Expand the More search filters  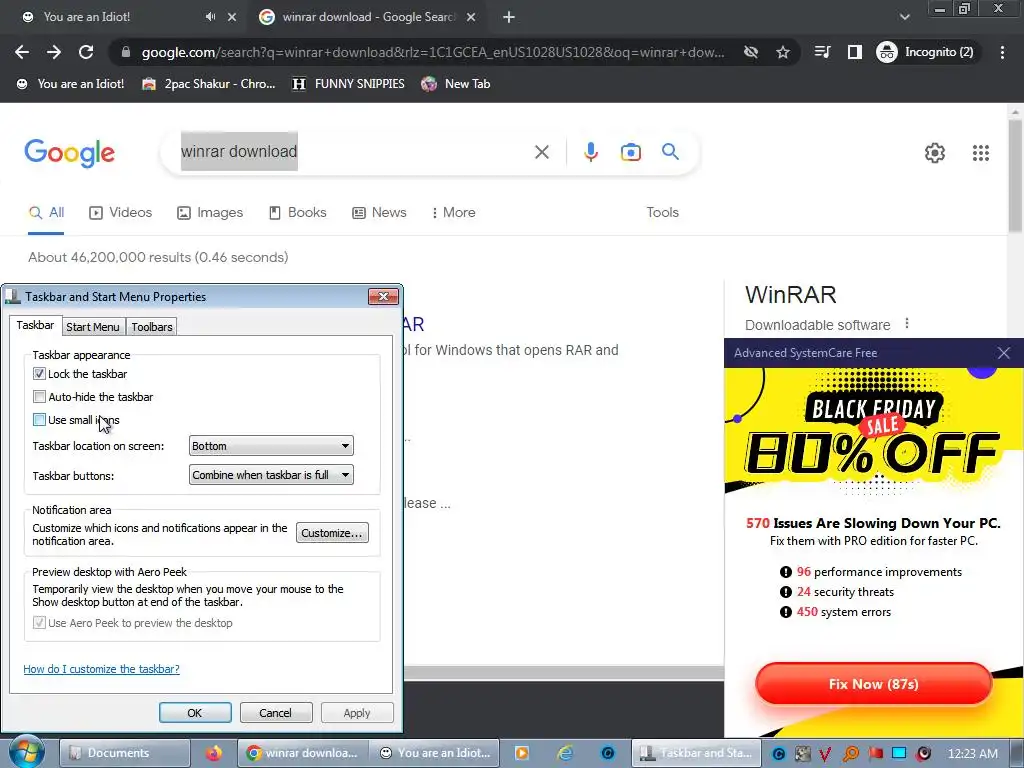pos(453,213)
